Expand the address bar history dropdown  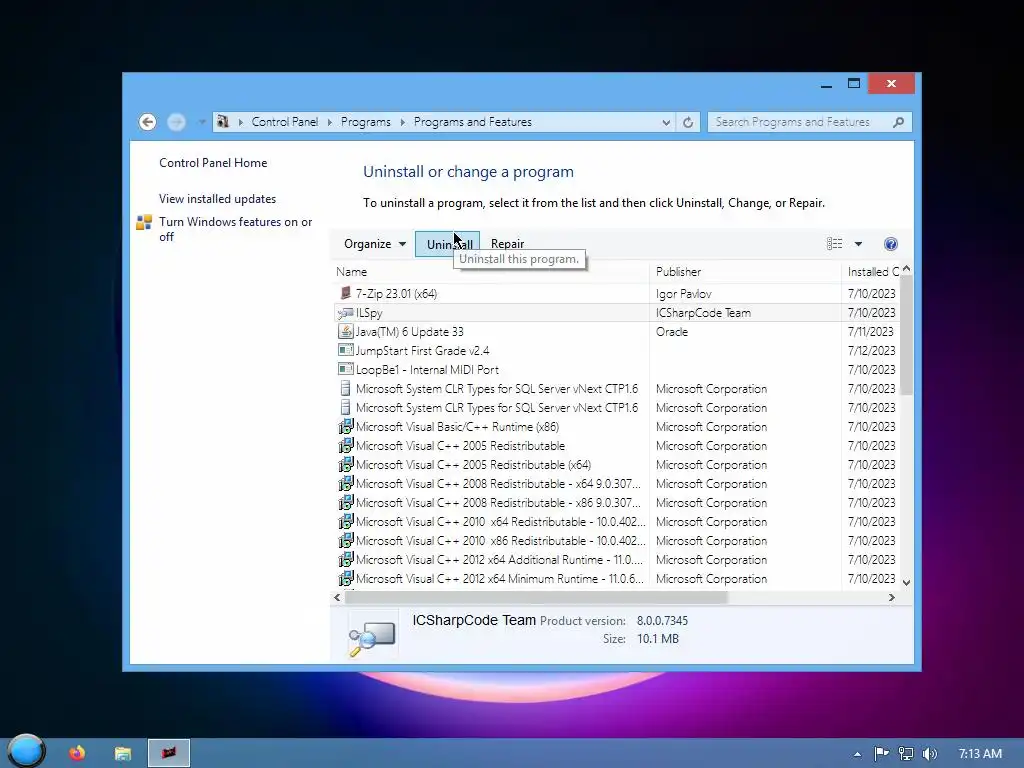666,122
